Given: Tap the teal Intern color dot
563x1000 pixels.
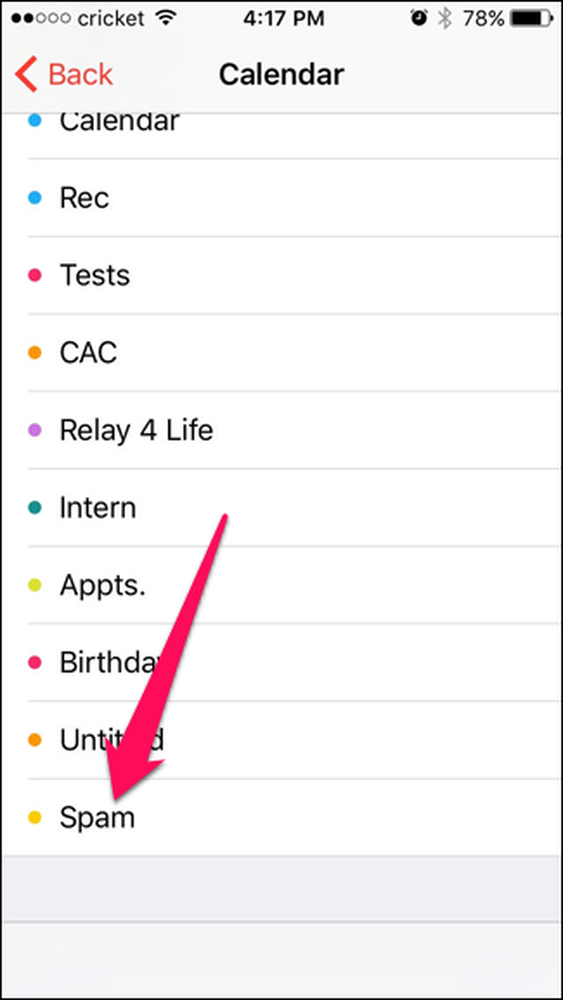Looking at the screenshot, I should pyautogui.click(x=35, y=507).
